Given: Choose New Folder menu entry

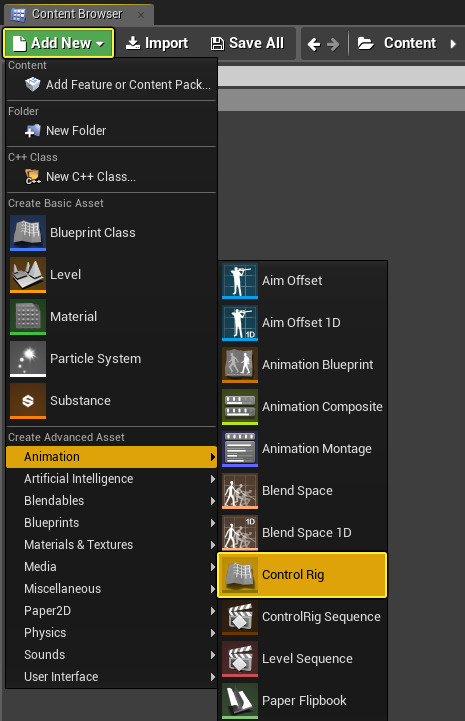Looking at the screenshot, I should [111, 131].
